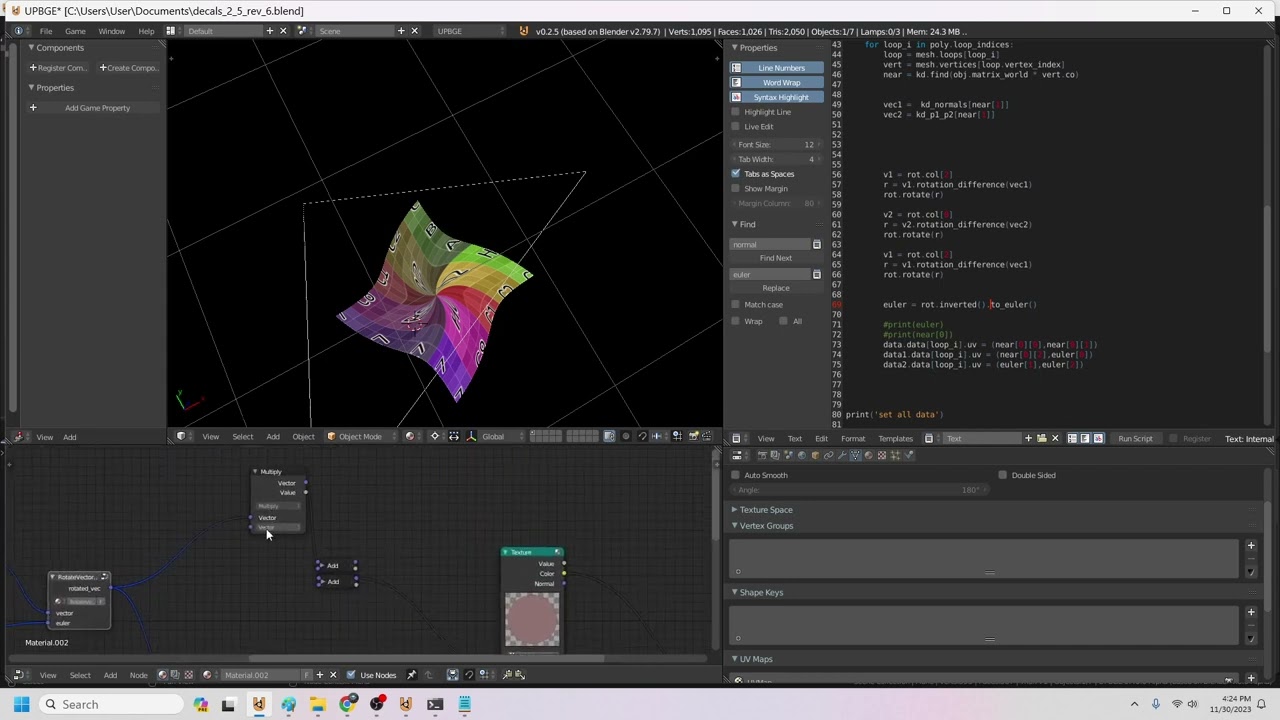Open Text menu in text editor header
This screenshot has width=1280, height=720.
[x=795, y=438]
